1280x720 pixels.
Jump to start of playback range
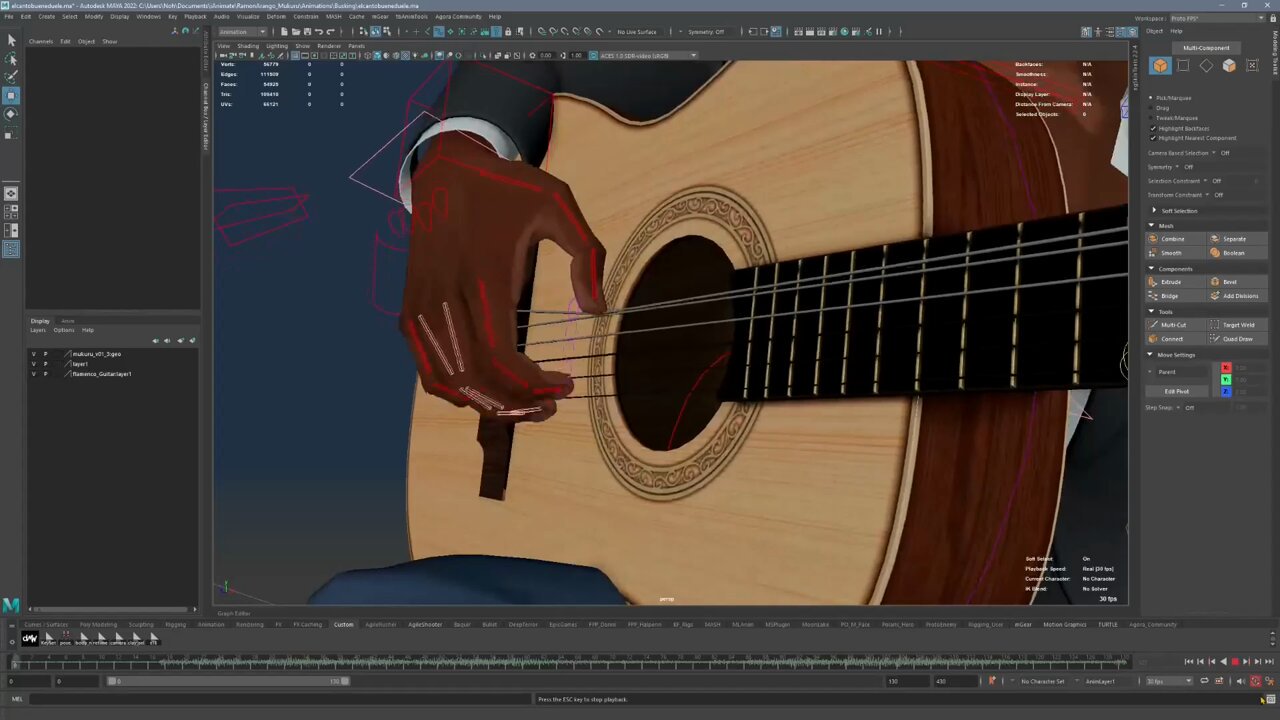[x=1188, y=661]
